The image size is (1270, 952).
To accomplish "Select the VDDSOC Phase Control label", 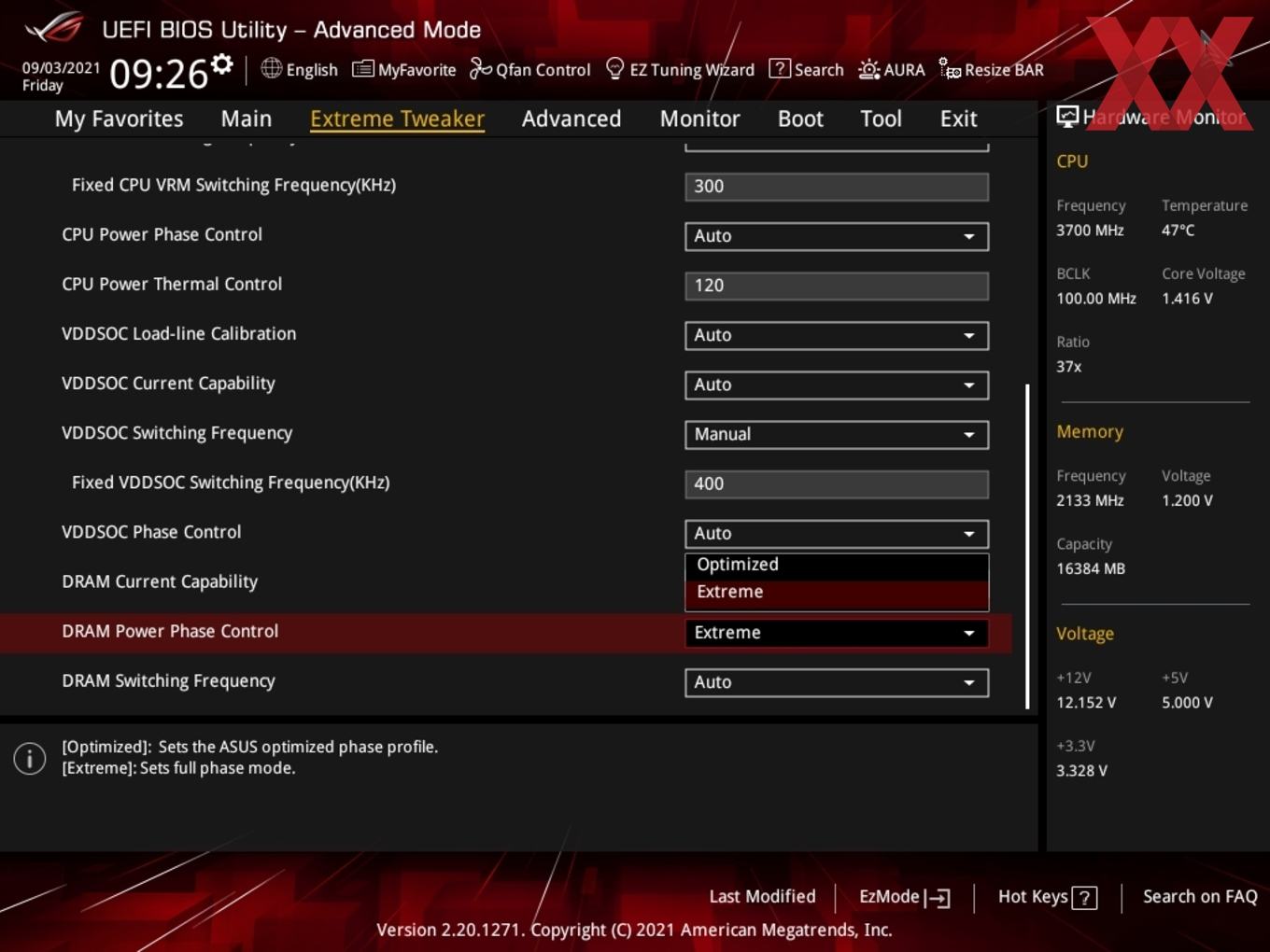I will (151, 532).
